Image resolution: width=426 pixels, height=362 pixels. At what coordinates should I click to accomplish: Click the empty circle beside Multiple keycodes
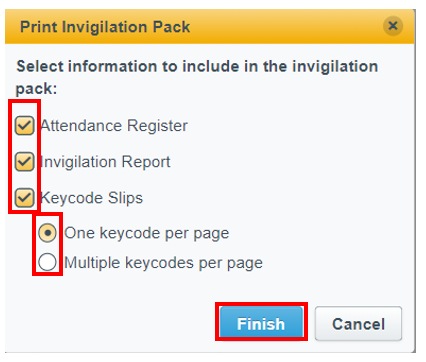47,262
